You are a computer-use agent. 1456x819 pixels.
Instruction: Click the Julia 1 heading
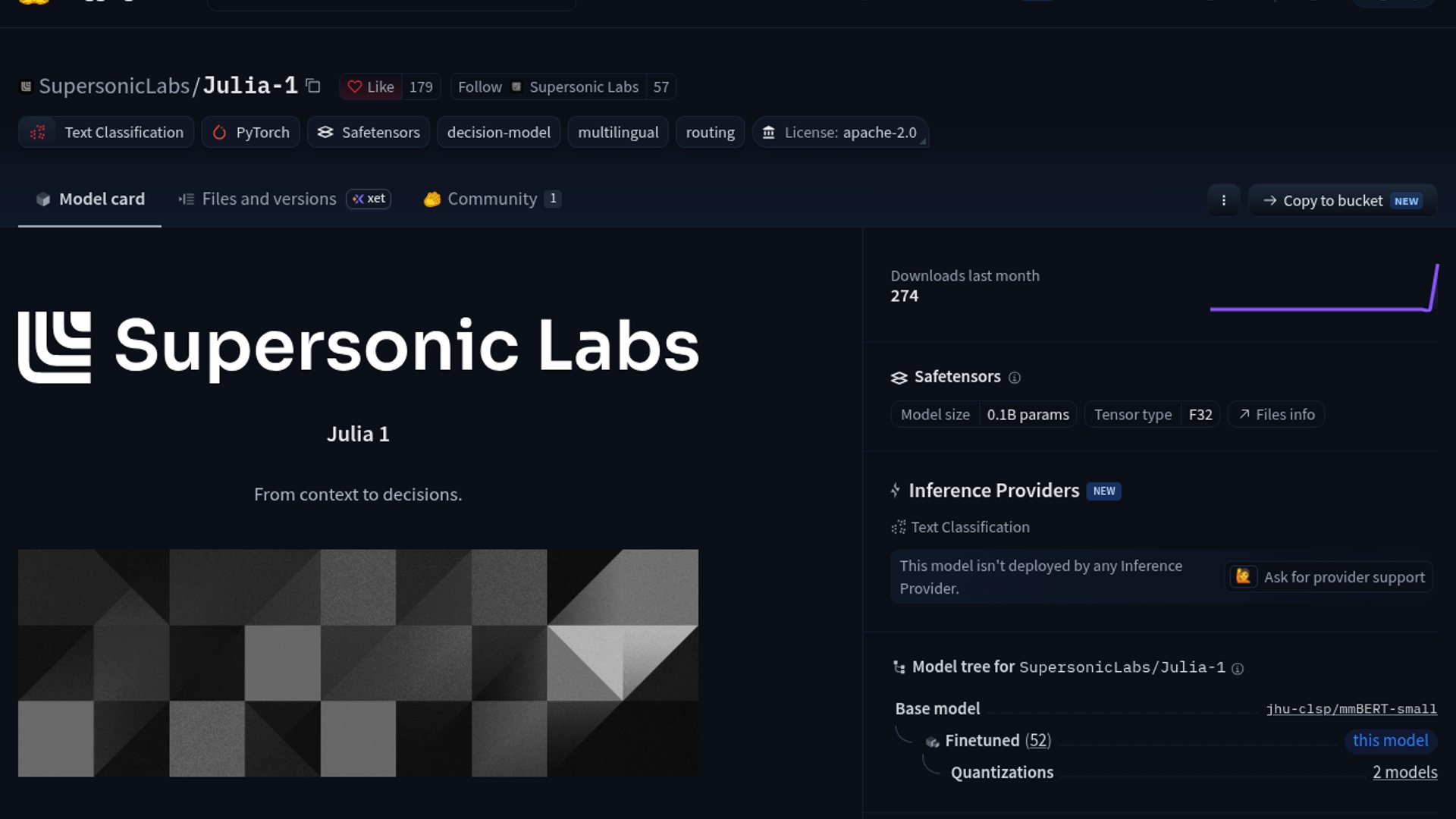pos(358,434)
